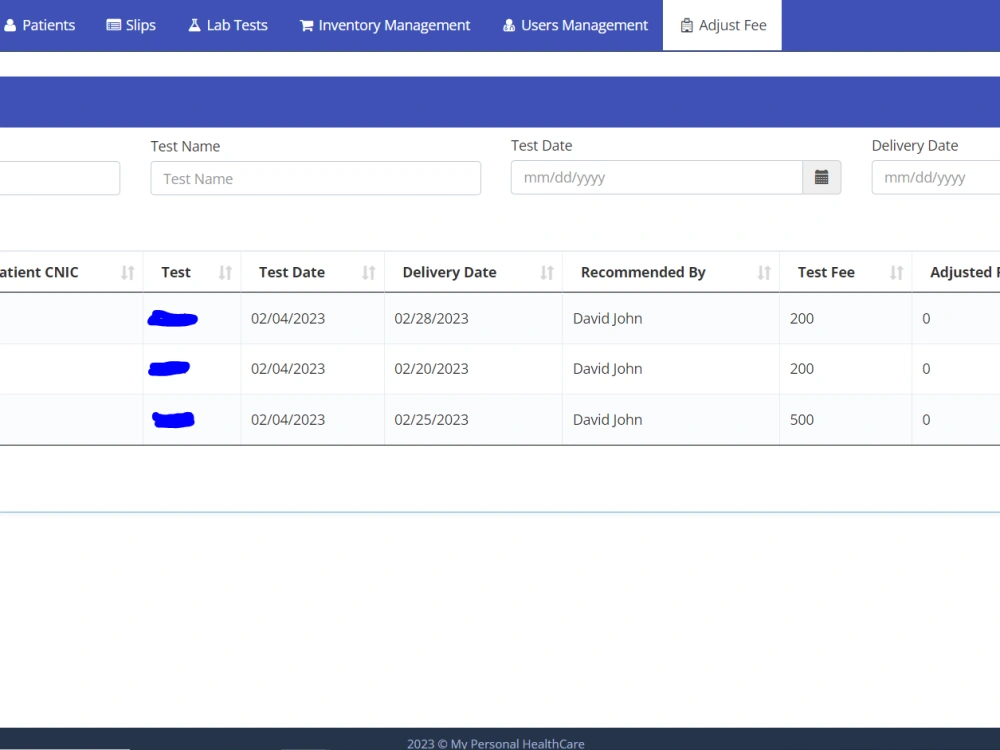
Task: Sort using Recommended By column arrows
Action: [763, 273]
